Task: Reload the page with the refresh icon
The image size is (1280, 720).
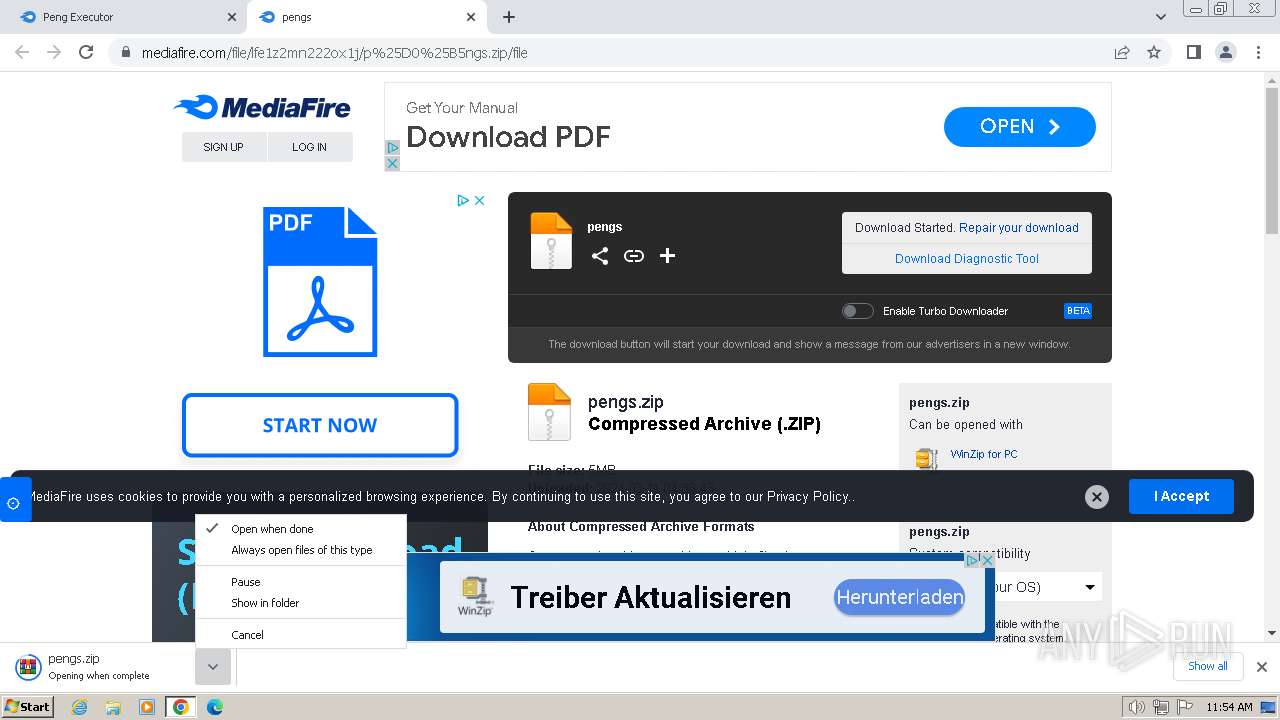Action: 86,52
